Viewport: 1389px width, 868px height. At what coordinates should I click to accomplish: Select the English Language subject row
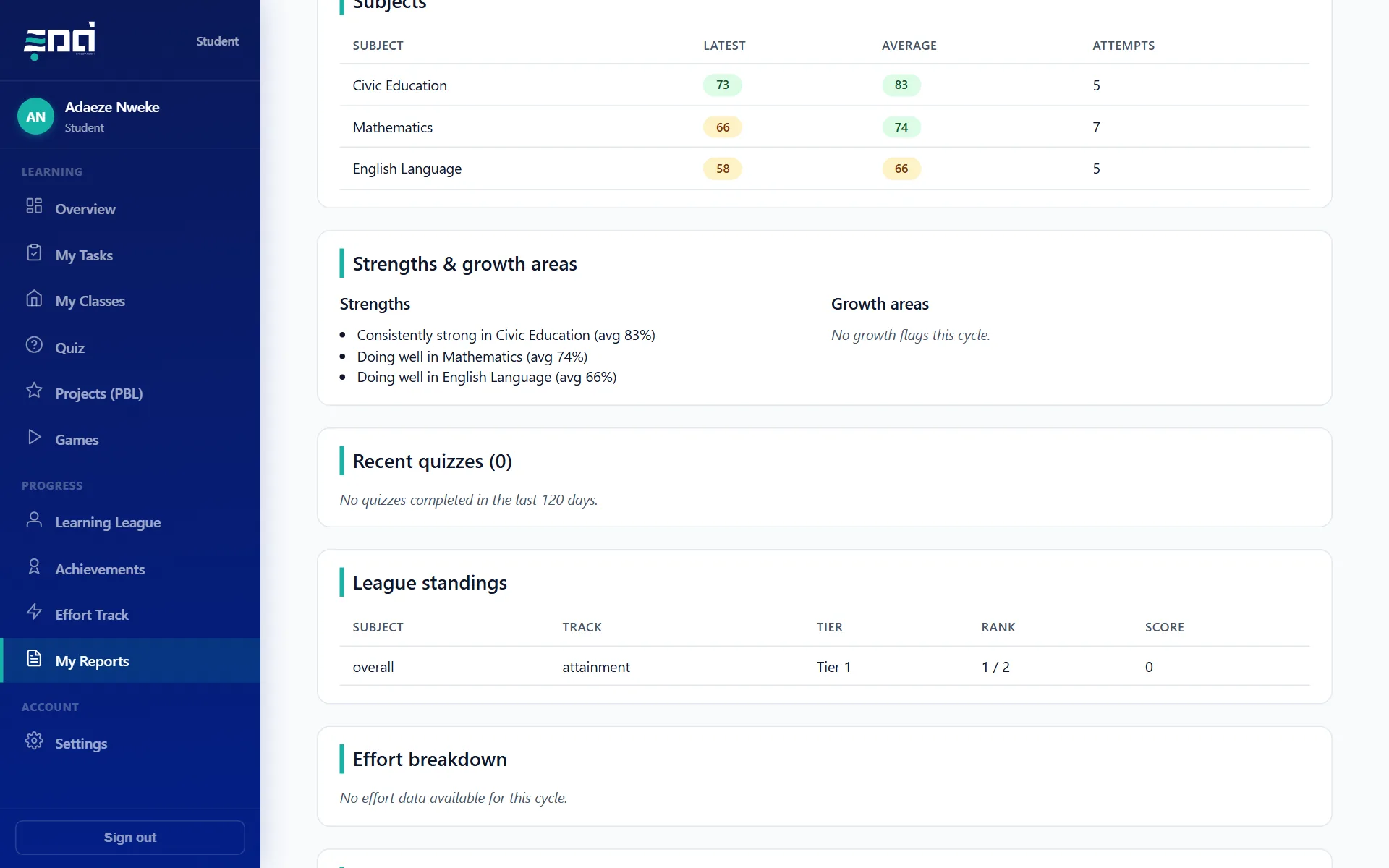825,169
